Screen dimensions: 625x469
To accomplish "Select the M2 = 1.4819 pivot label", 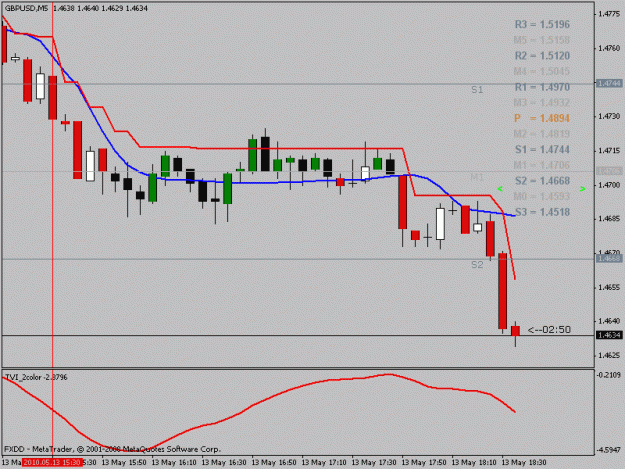I will coord(541,134).
